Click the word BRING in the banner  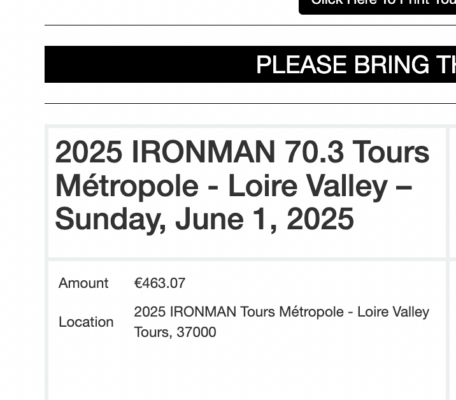392,64
